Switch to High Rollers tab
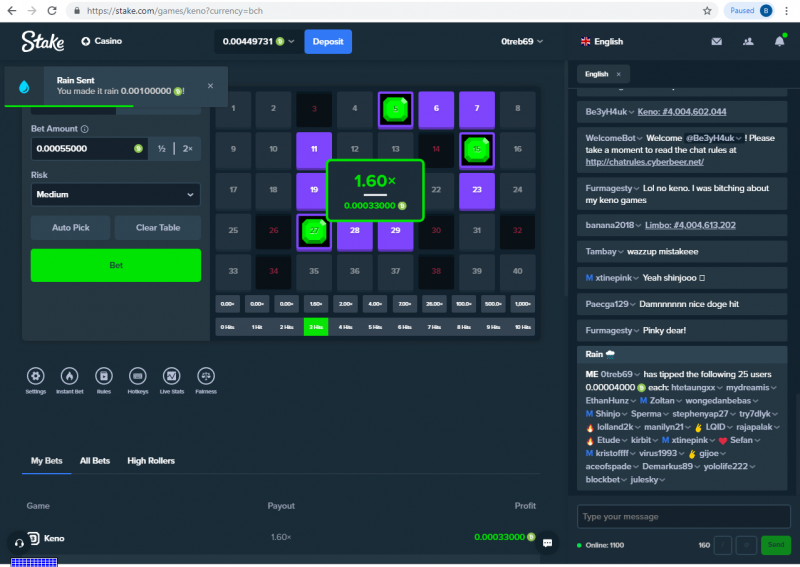 tap(151, 461)
